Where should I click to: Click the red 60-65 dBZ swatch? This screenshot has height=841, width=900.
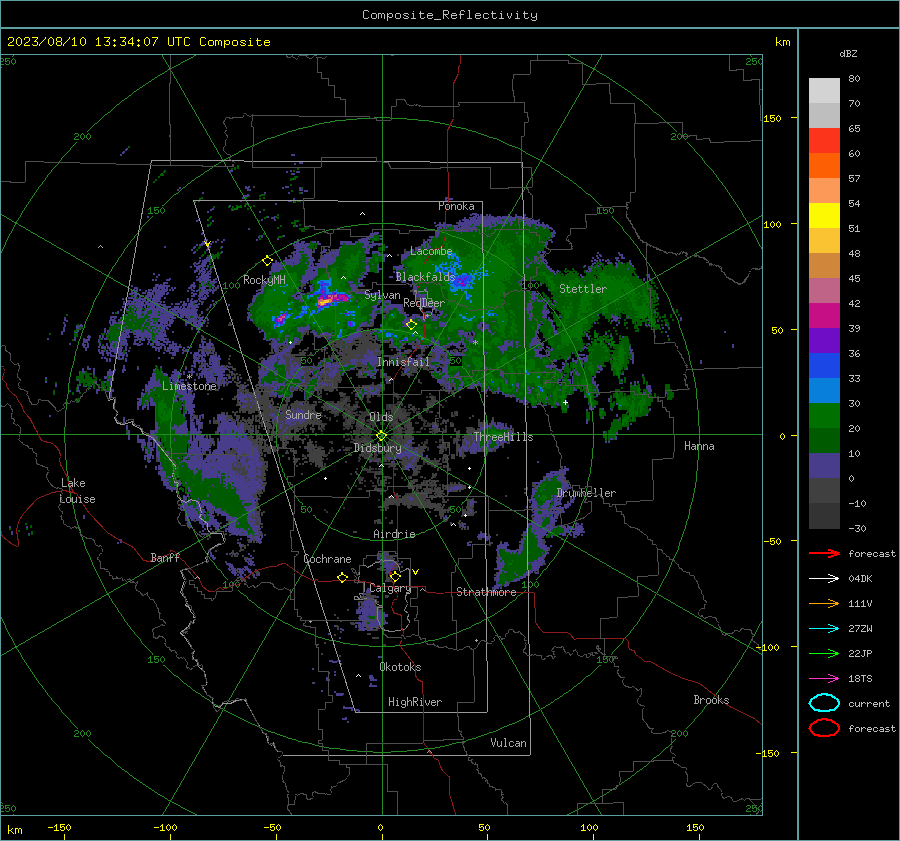[x=824, y=141]
